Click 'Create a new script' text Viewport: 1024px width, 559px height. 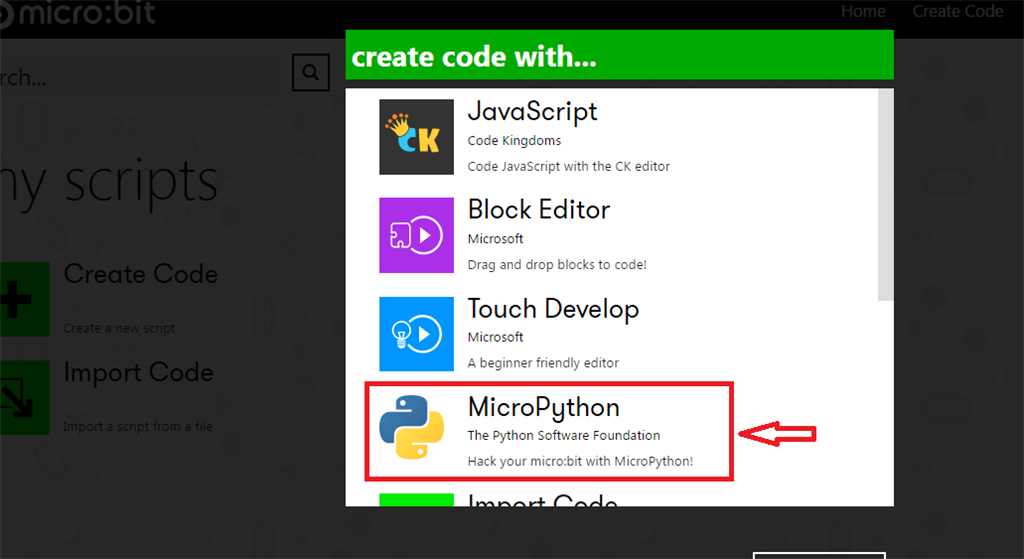(119, 328)
